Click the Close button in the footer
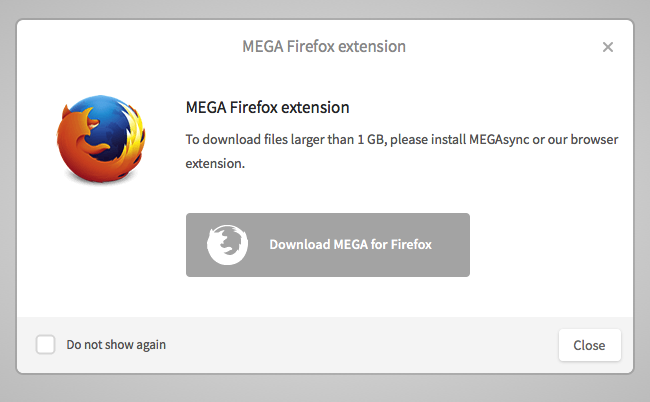Screen dimensions: 650x402 click(x=589, y=345)
